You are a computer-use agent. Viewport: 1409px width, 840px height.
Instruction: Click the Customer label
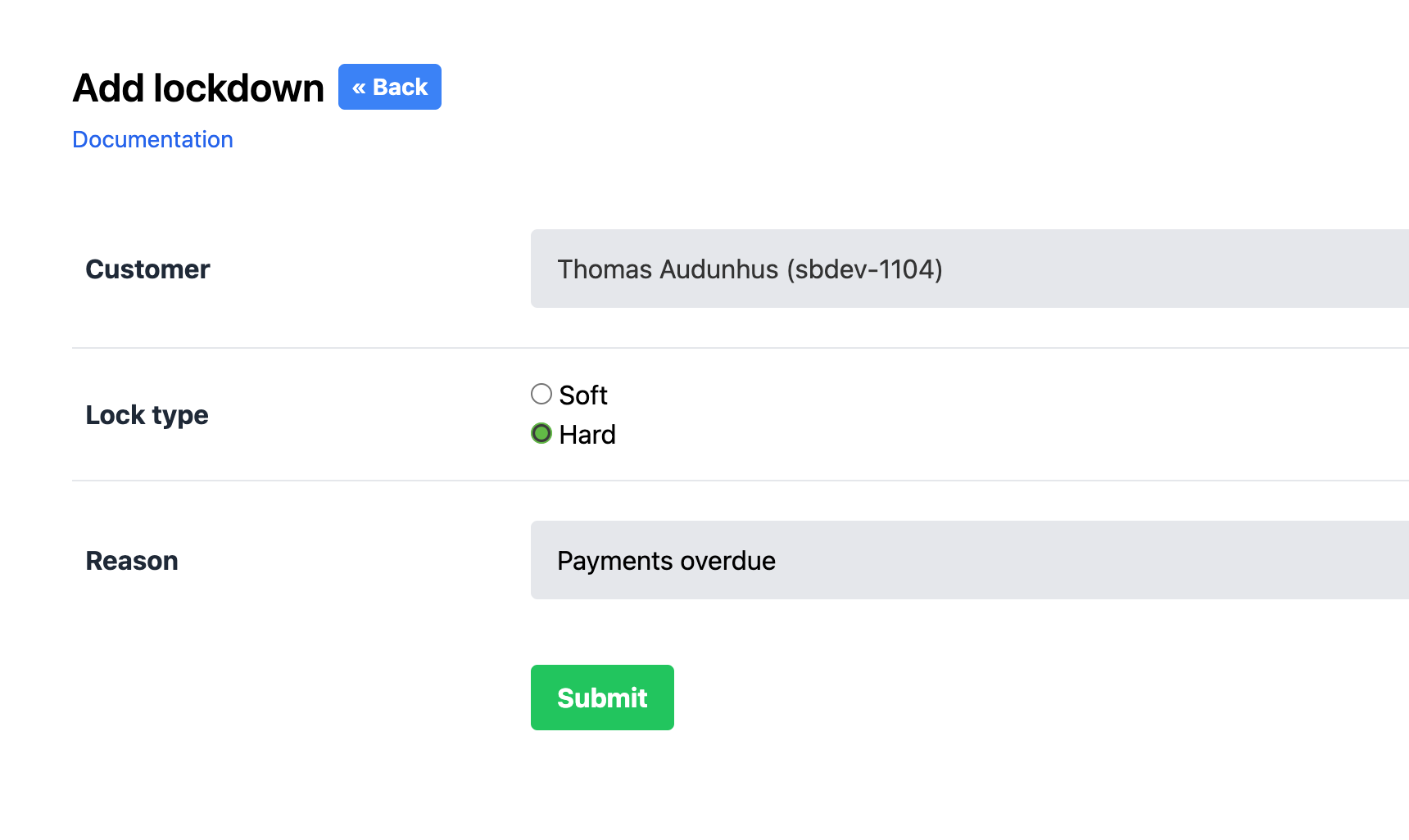tap(147, 269)
